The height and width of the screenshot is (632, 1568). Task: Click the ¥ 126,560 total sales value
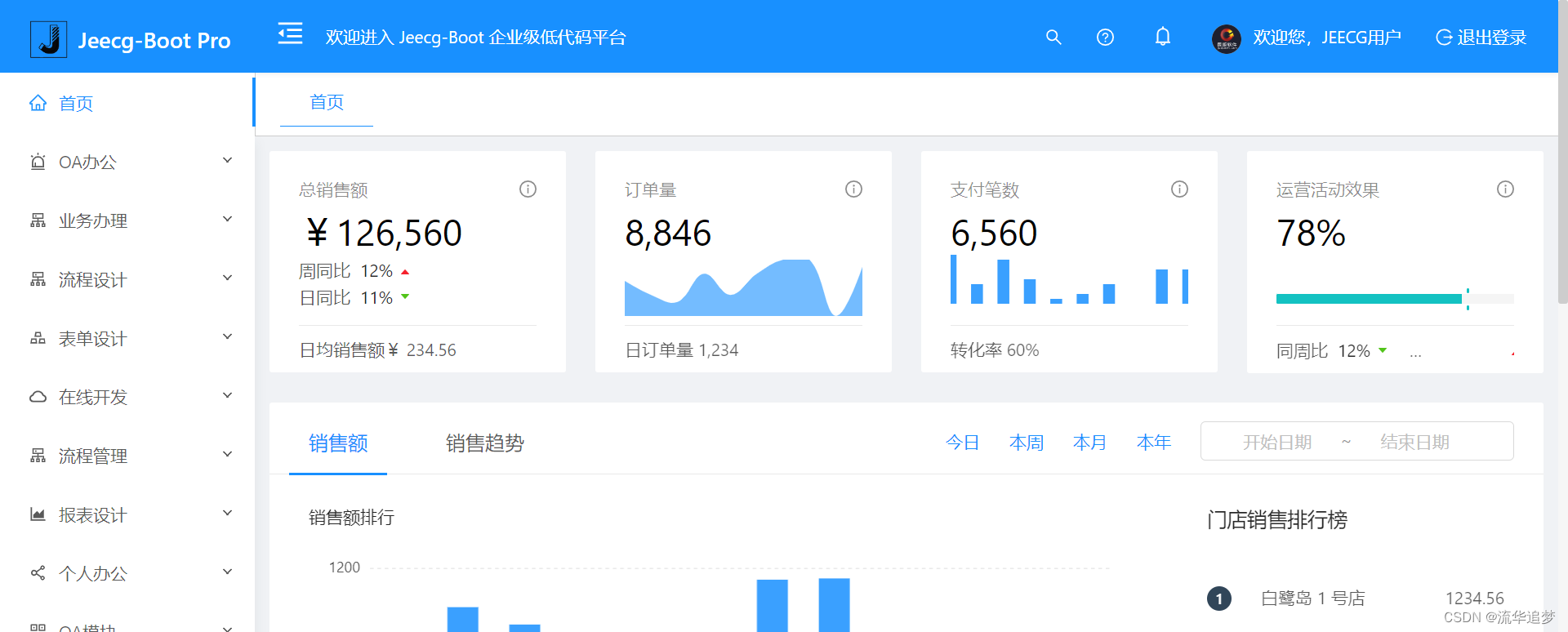coord(384,234)
